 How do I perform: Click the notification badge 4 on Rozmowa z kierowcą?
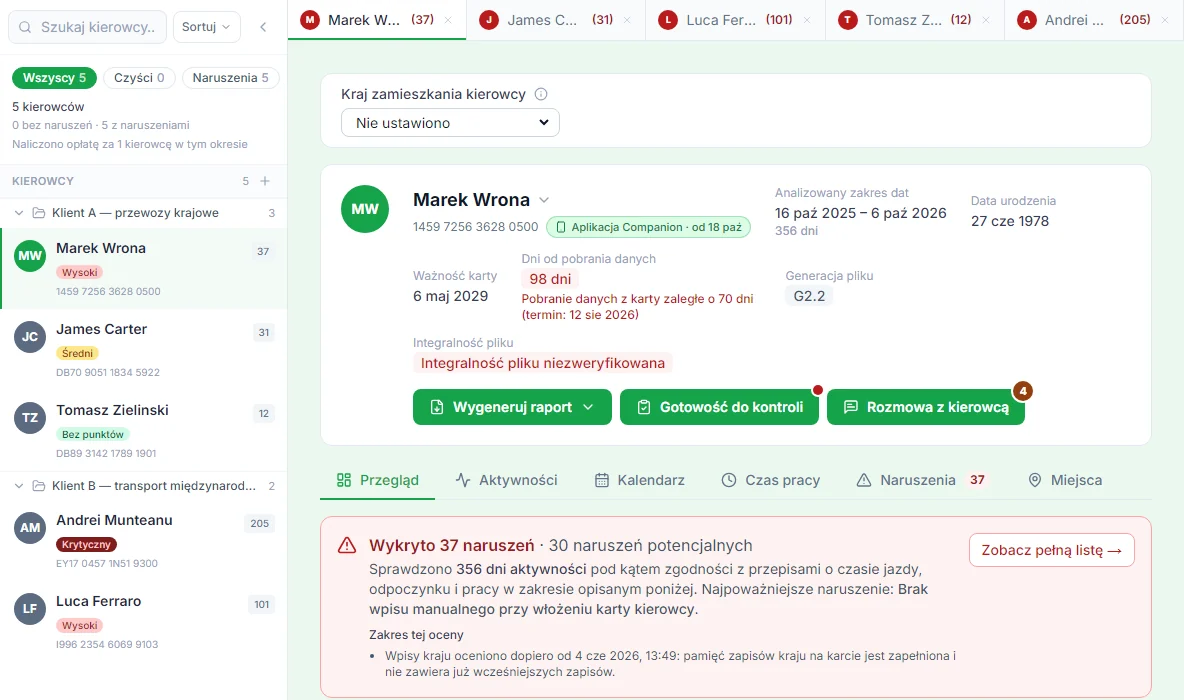tap(1022, 390)
